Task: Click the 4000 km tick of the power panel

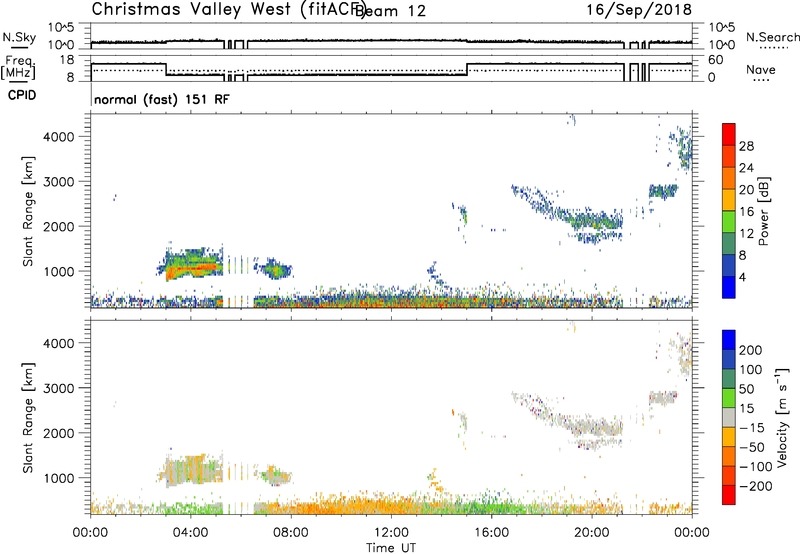Action: pyautogui.click(x=59, y=137)
